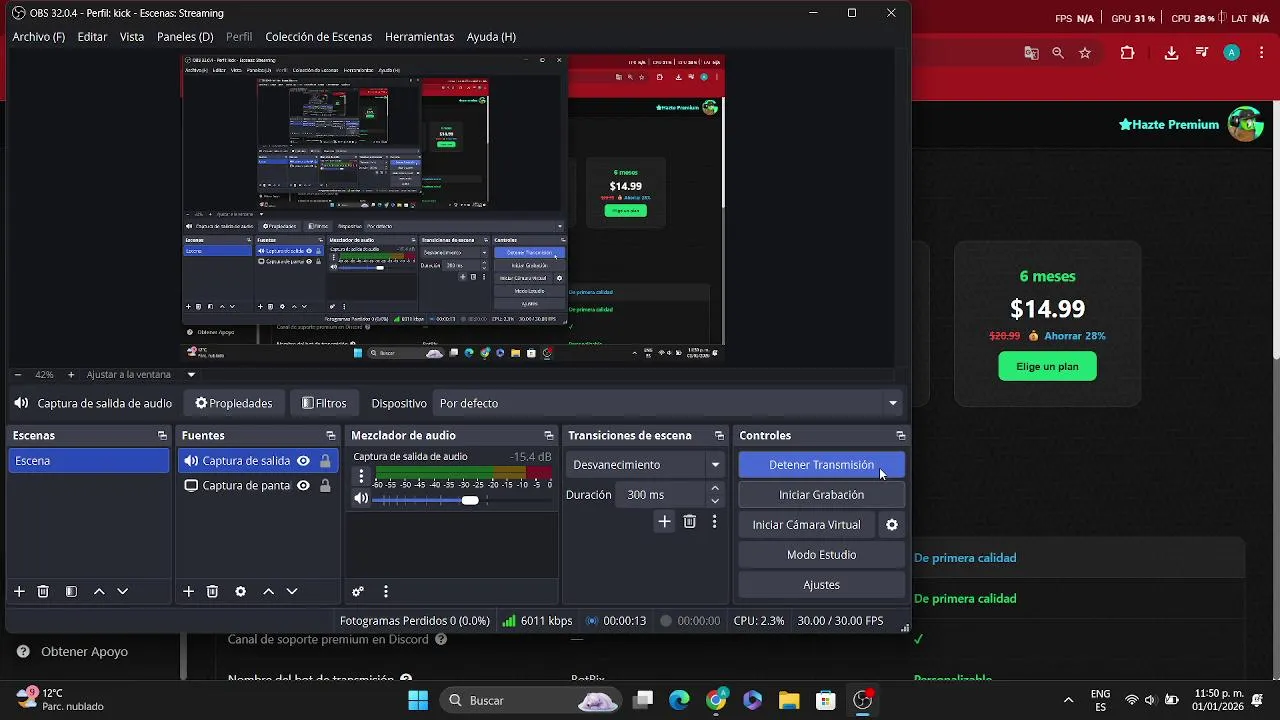This screenshot has width=1280, height=720.
Task: Undock the Mezclador de audio panel
Action: (548, 436)
